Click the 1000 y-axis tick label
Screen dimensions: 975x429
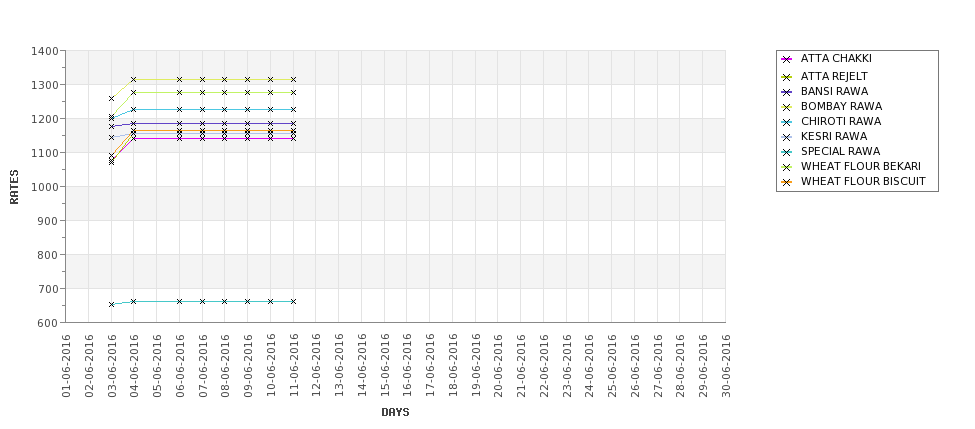click(45, 187)
